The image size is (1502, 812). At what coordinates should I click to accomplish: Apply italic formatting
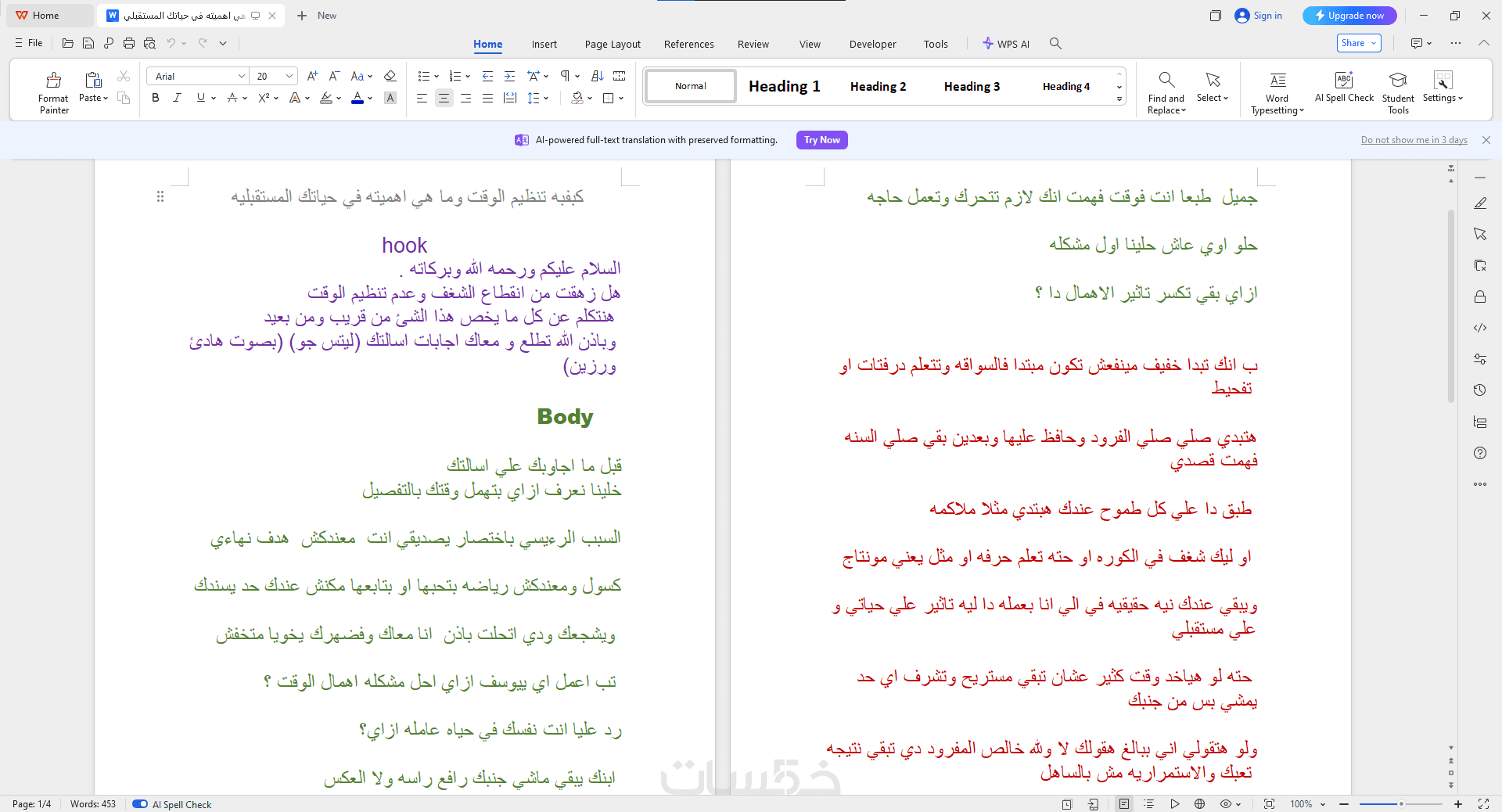tap(178, 98)
